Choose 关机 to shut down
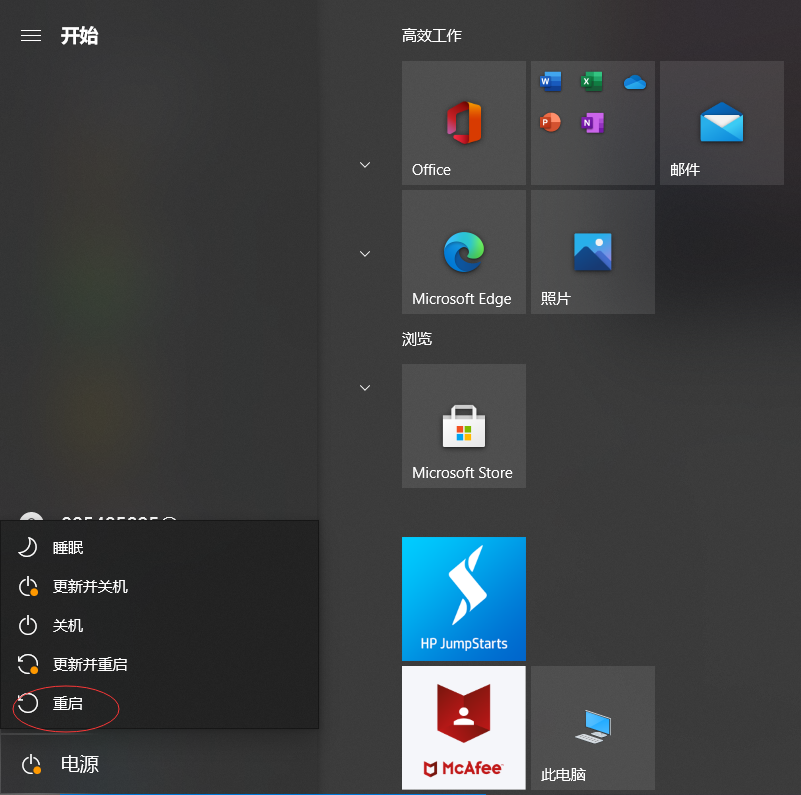This screenshot has height=795, width=801. click(x=159, y=625)
